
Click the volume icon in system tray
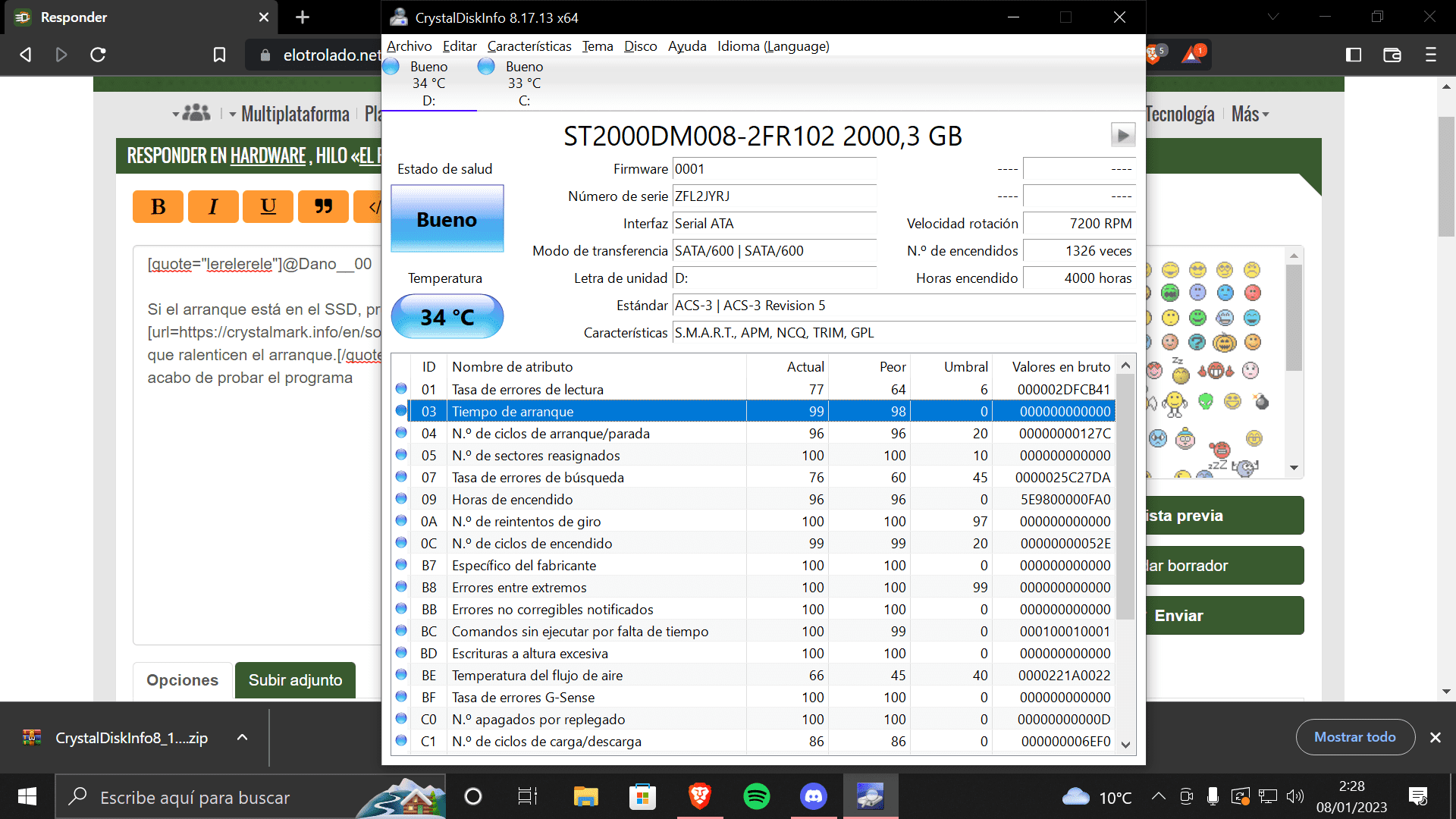point(1295,796)
